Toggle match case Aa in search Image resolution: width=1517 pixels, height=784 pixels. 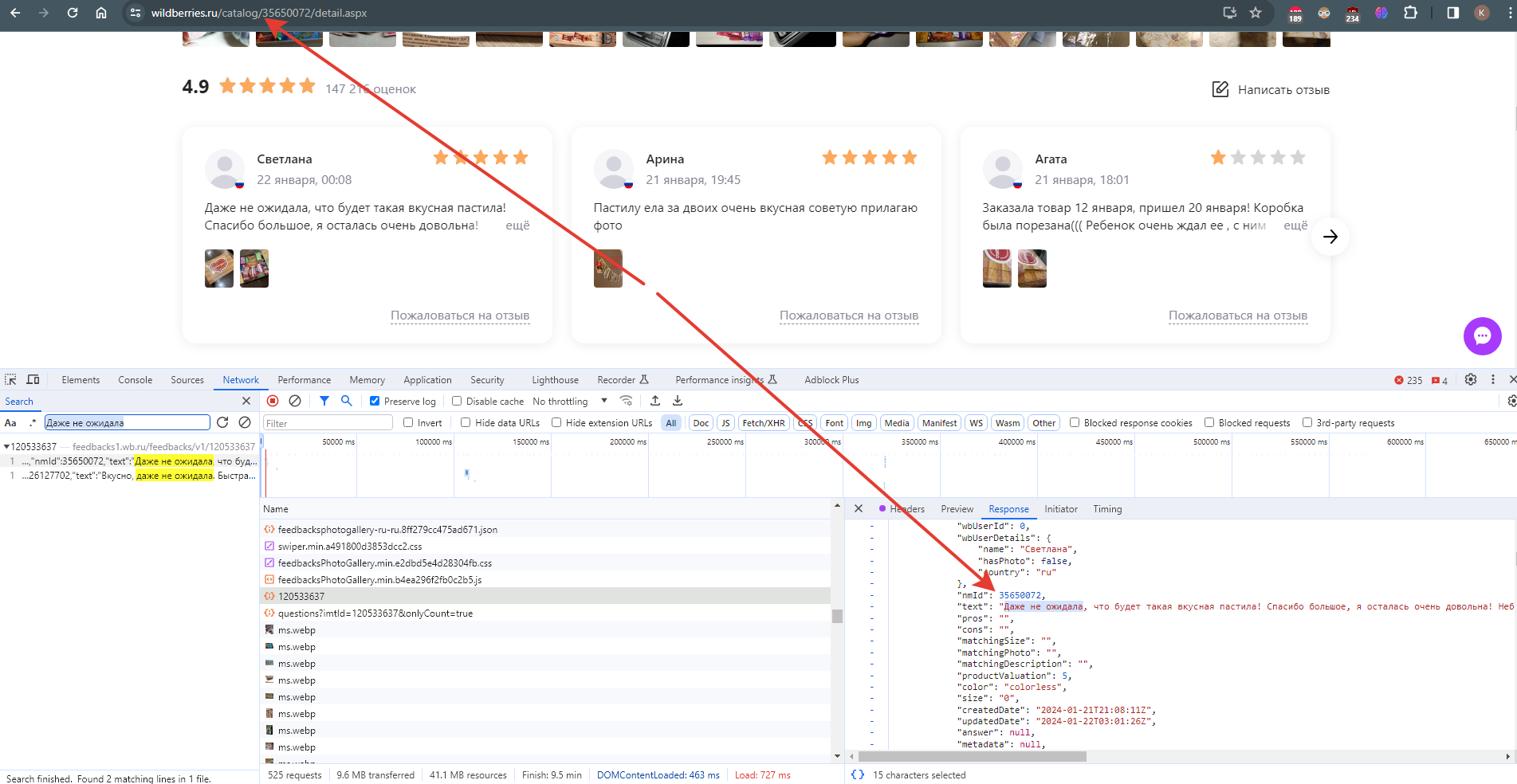pyautogui.click(x=10, y=423)
